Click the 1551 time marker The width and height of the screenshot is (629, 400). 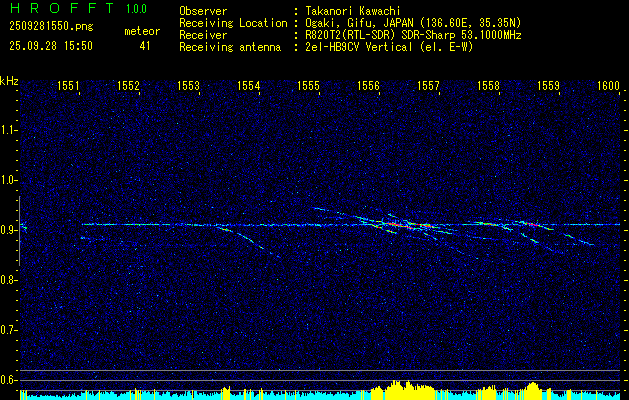(x=68, y=85)
